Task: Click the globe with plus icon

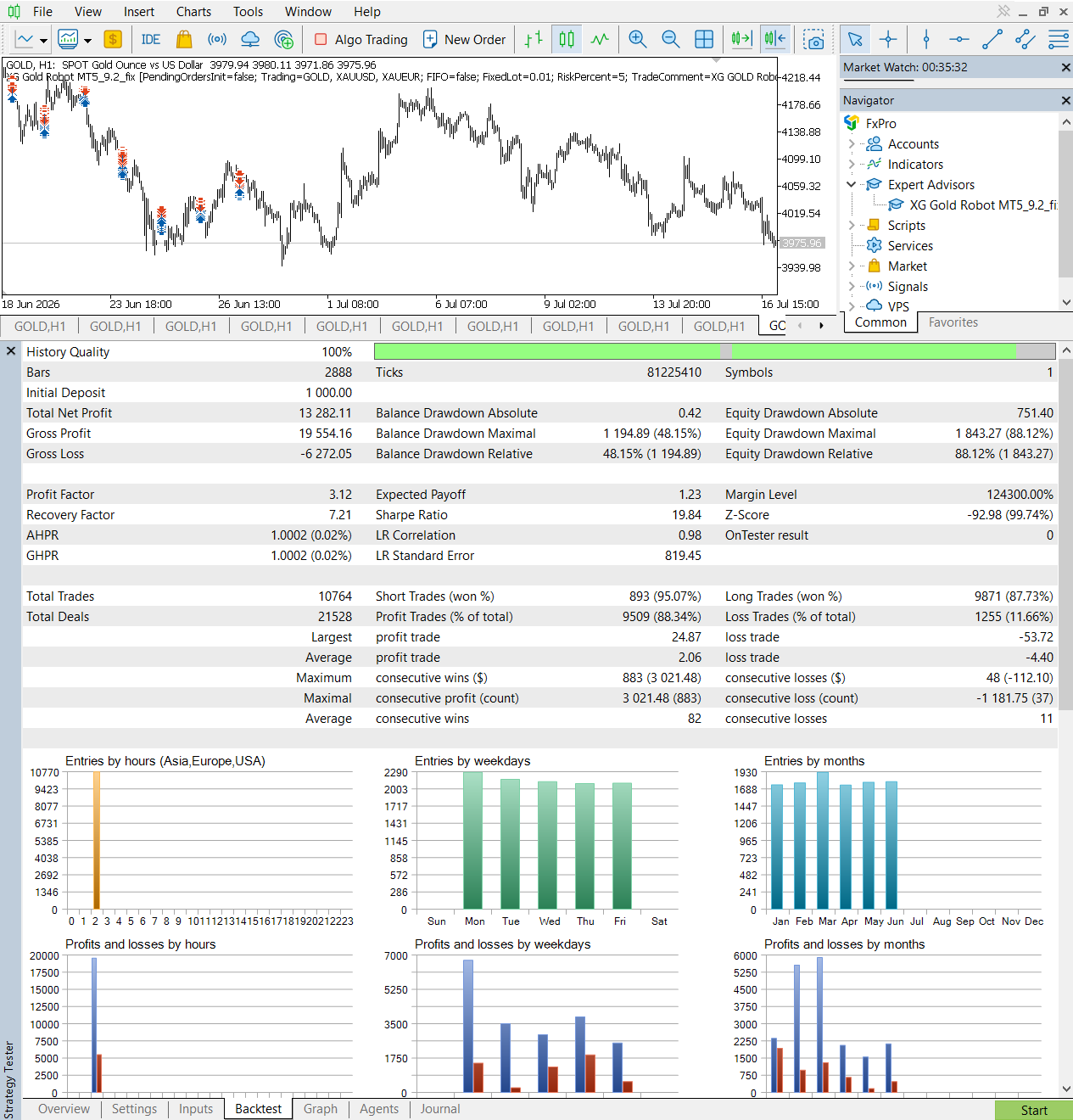Action: (x=284, y=40)
